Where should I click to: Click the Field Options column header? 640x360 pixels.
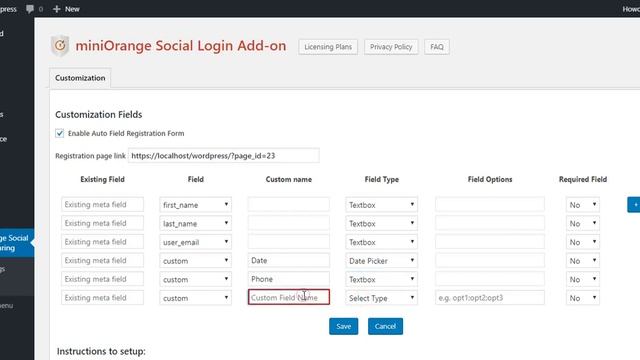[490, 179]
